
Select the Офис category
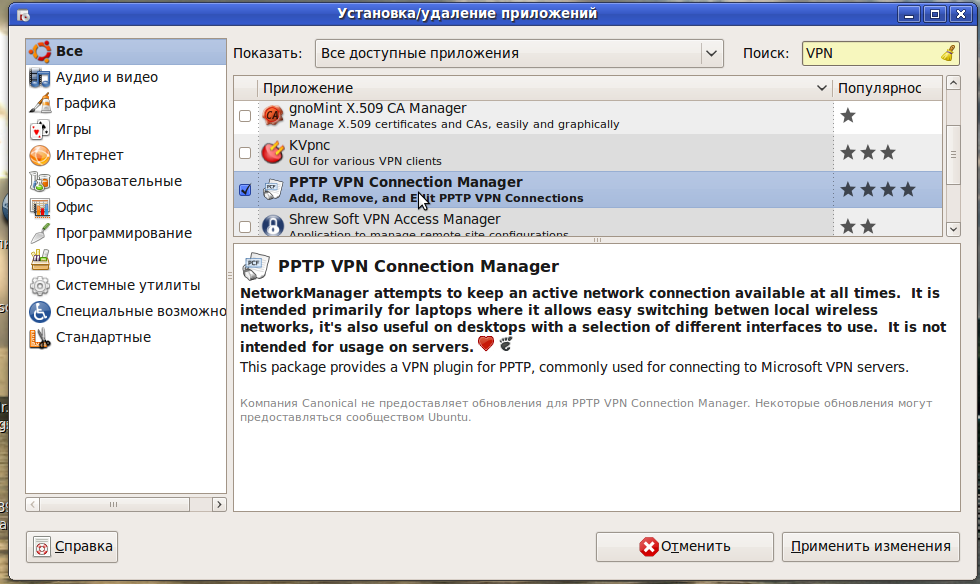(x=126, y=208)
